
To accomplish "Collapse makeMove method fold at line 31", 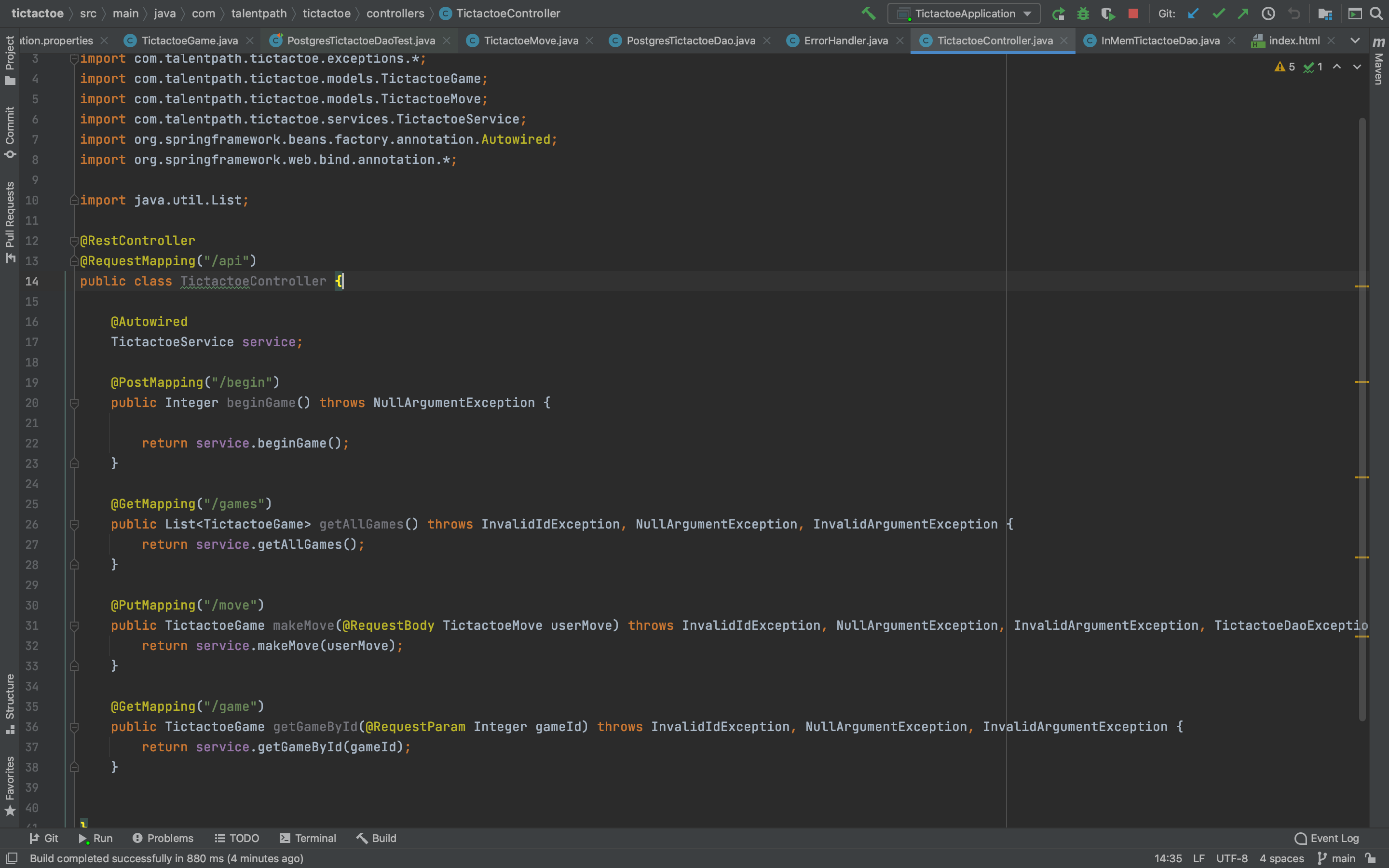I will [x=74, y=626].
